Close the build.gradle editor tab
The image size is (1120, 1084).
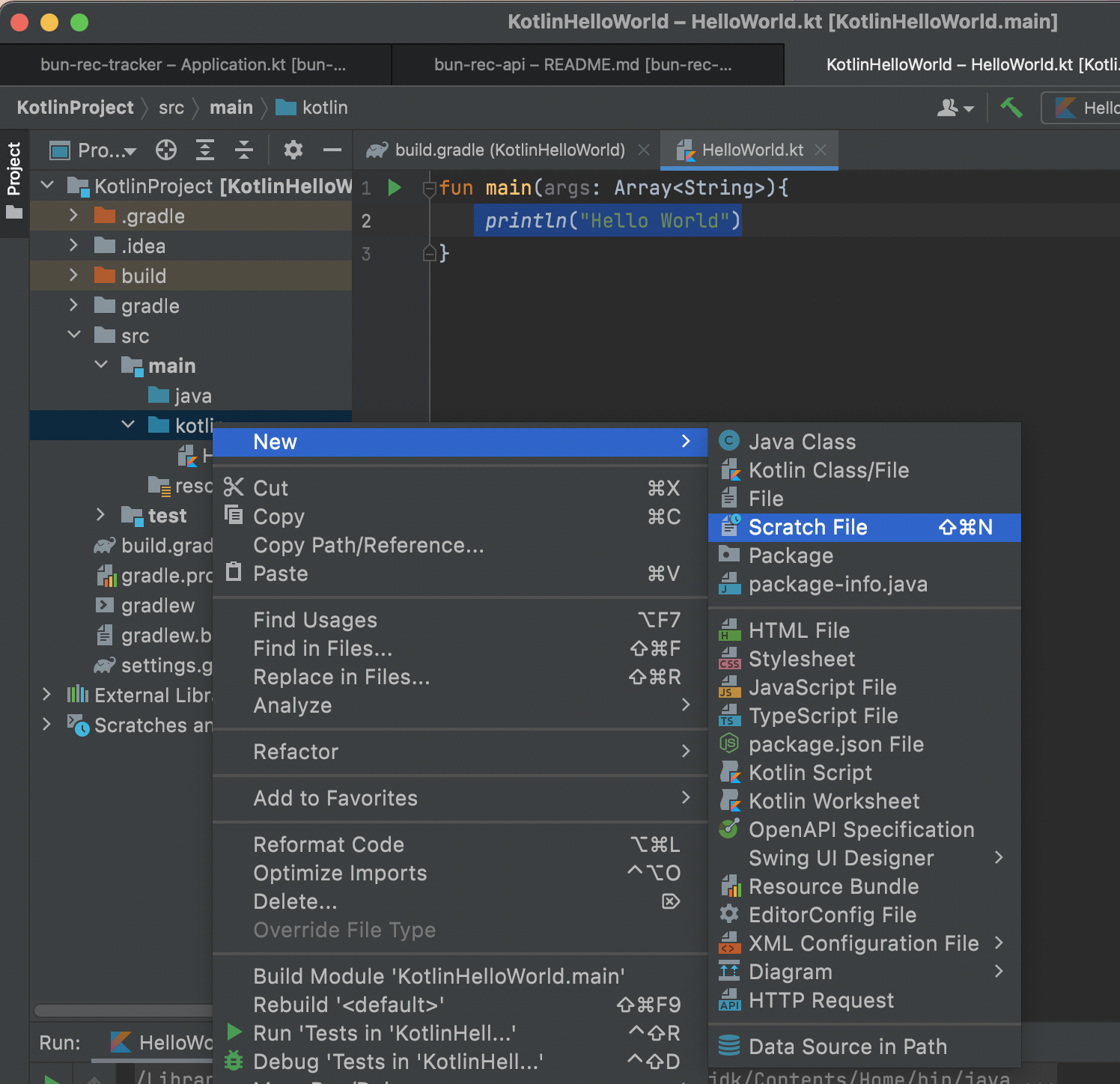pos(644,150)
